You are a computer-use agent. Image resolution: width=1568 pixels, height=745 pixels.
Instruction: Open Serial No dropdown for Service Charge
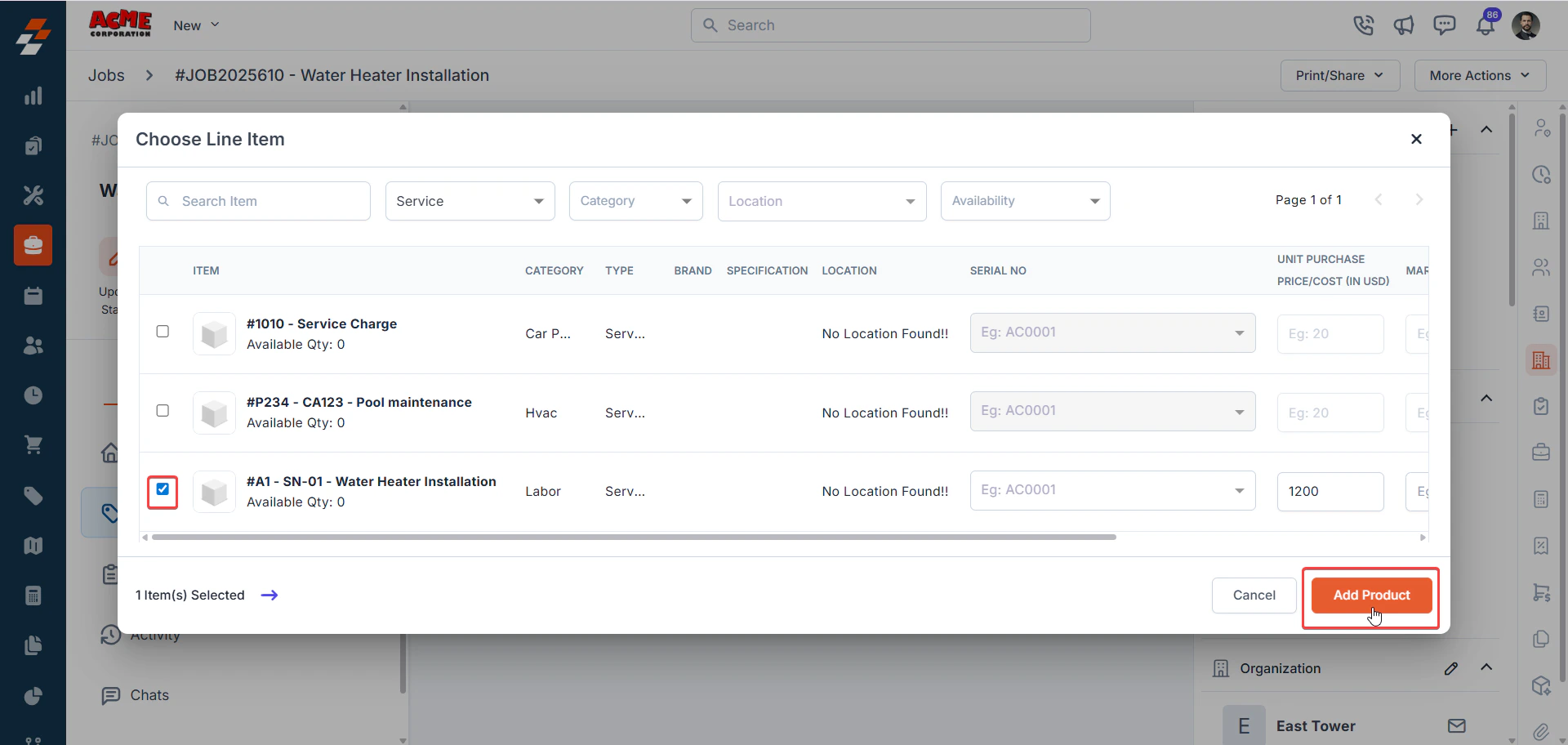click(1113, 332)
